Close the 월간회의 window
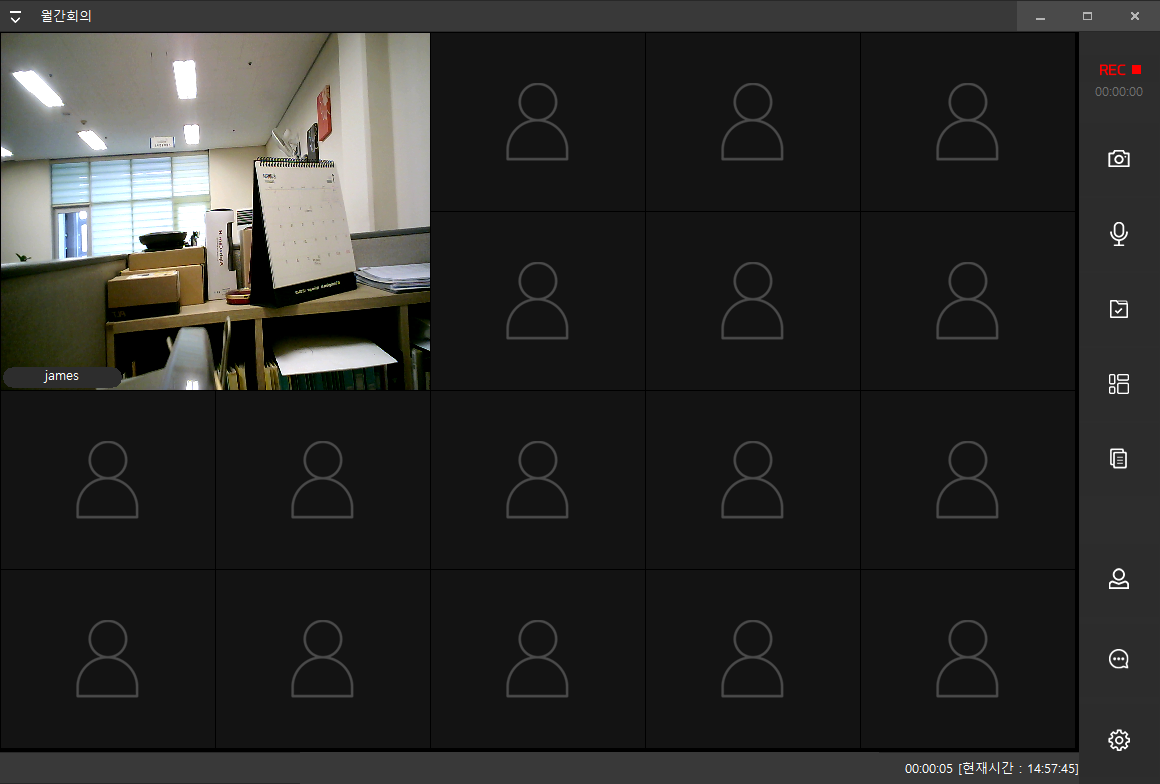1160x784 pixels. pyautogui.click(x=1135, y=16)
